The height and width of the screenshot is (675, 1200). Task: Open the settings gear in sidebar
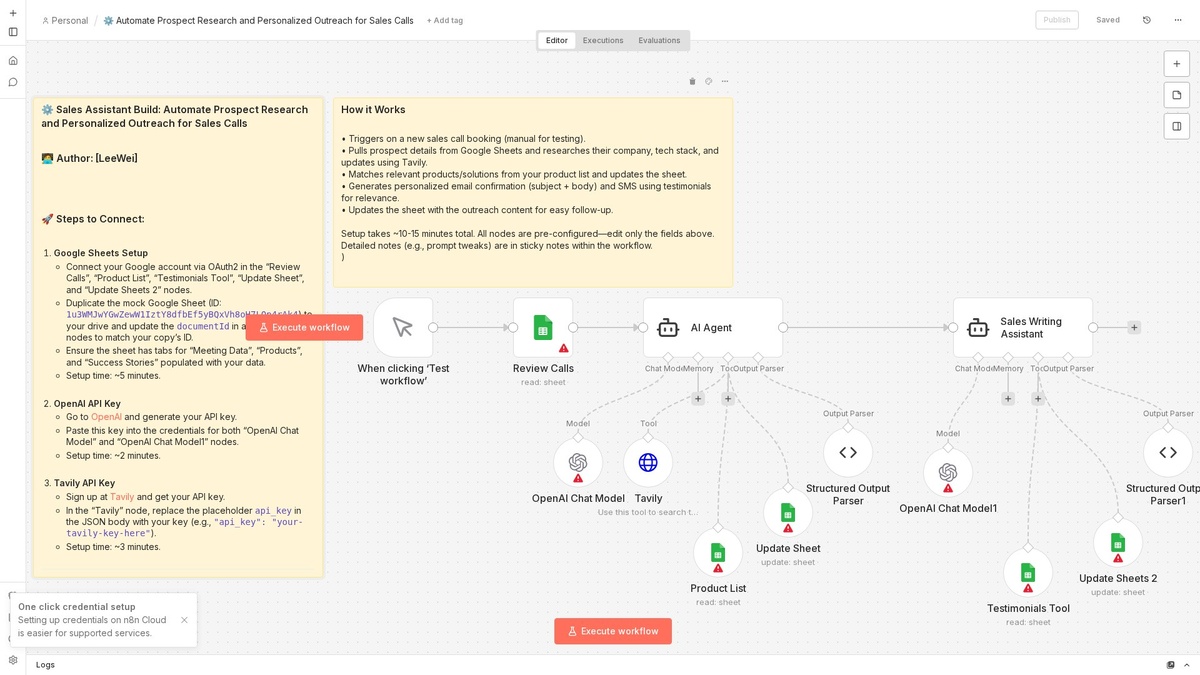(x=13, y=660)
